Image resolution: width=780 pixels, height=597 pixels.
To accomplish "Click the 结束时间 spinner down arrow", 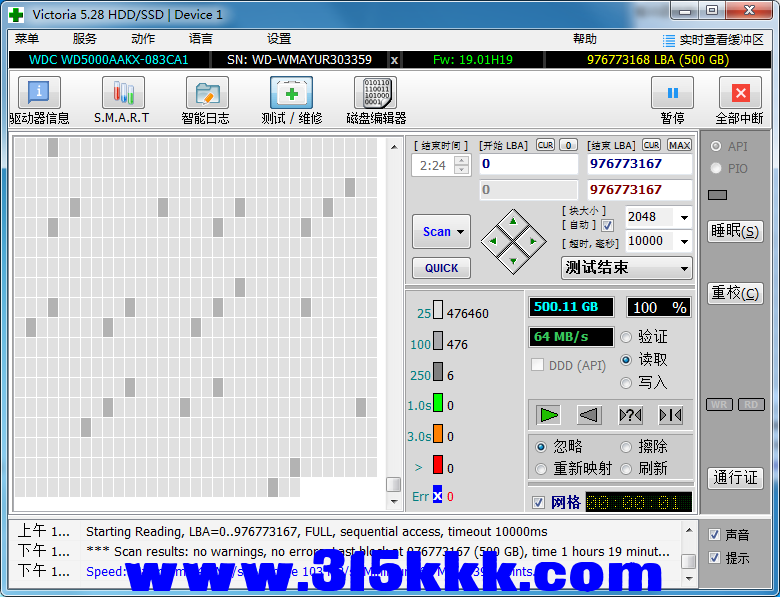I will [x=462, y=170].
